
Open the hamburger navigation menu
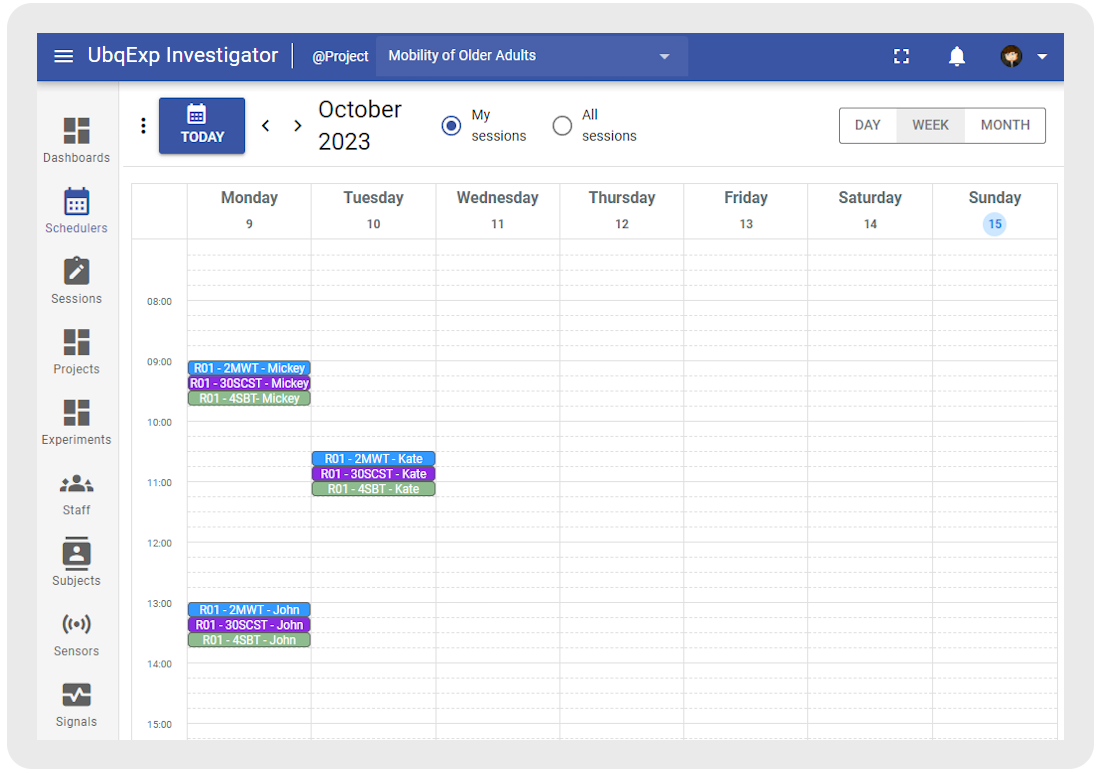coord(63,56)
